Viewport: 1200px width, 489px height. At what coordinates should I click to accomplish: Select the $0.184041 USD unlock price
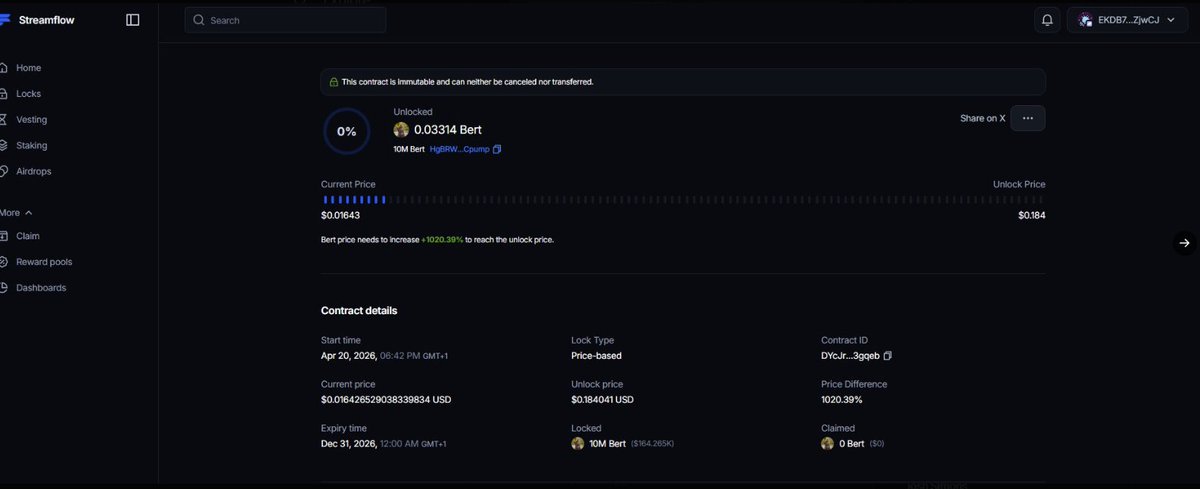(x=602, y=400)
